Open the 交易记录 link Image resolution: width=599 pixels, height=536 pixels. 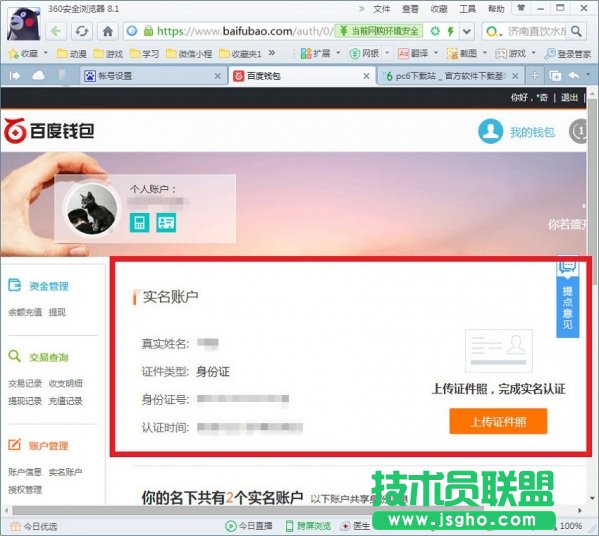[25, 383]
